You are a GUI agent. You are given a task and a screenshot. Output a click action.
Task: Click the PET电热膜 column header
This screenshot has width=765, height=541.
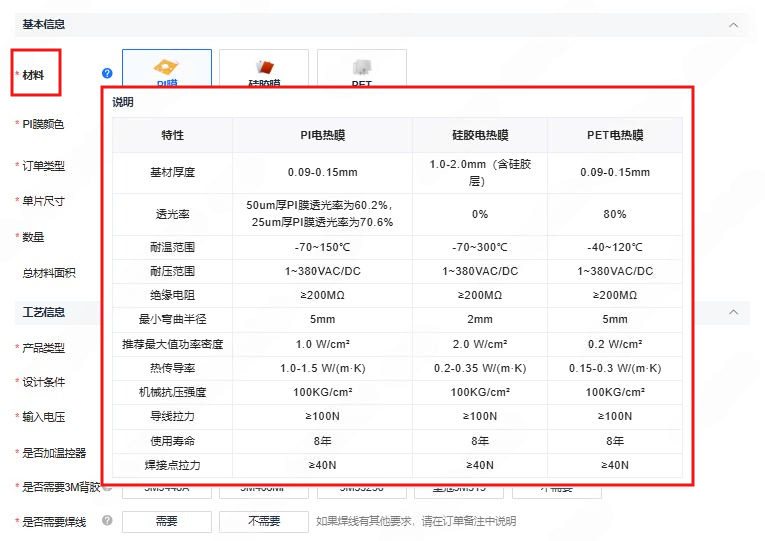coord(614,135)
